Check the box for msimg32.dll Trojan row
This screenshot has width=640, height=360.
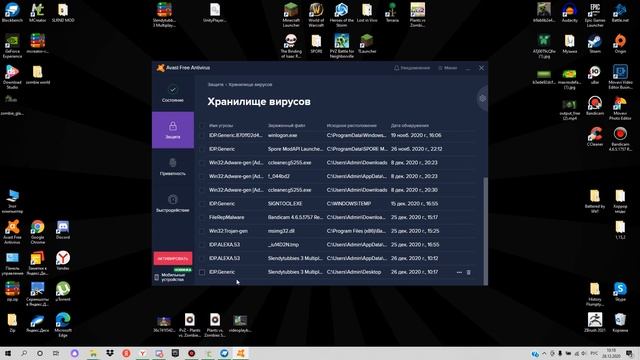(202, 231)
